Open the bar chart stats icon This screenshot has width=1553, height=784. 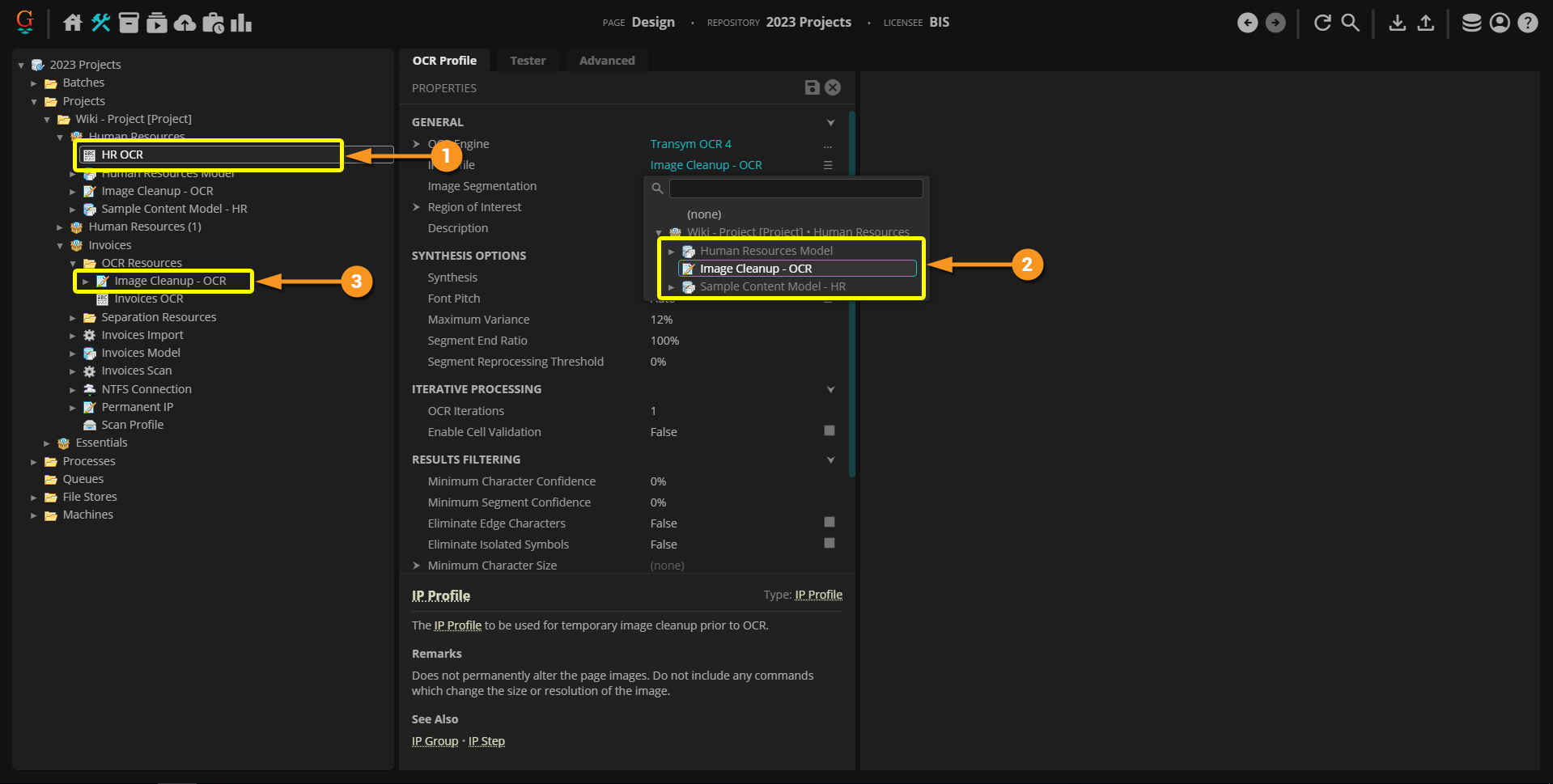[x=241, y=23]
